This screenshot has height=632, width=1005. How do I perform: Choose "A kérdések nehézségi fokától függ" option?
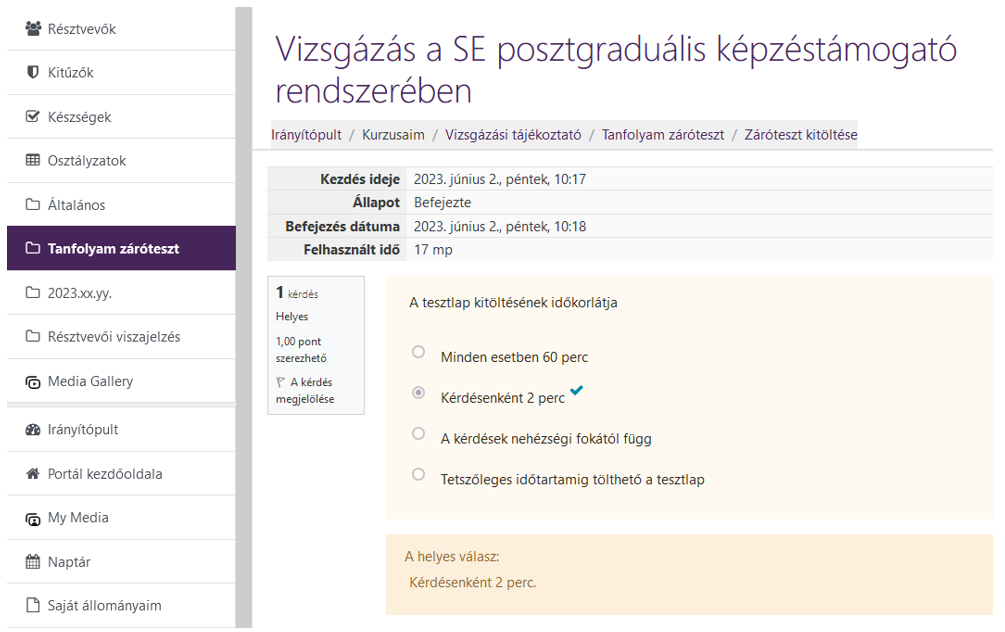pos(418,434)
